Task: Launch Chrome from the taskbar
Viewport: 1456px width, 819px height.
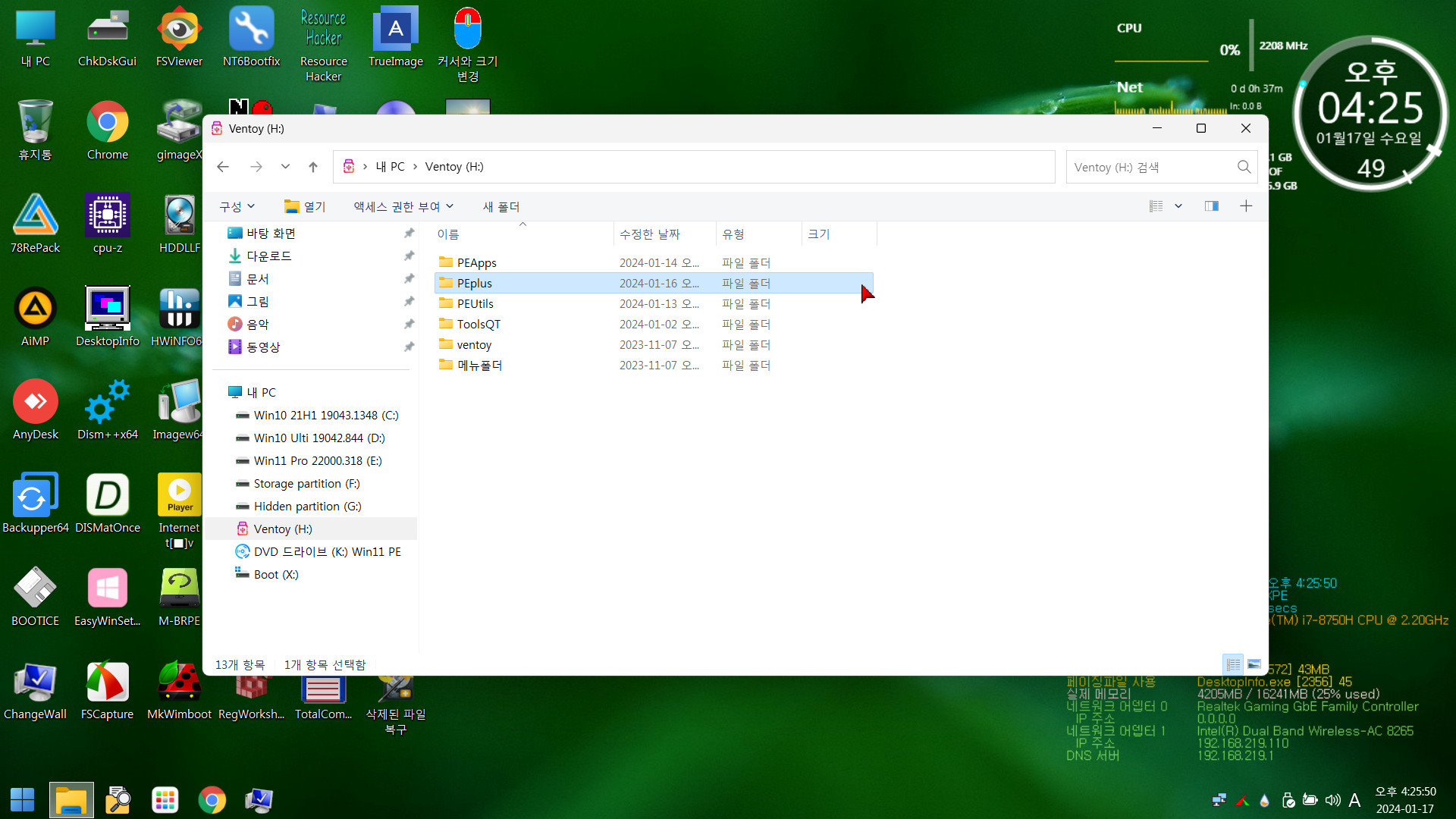Action: tap(212, 799)
